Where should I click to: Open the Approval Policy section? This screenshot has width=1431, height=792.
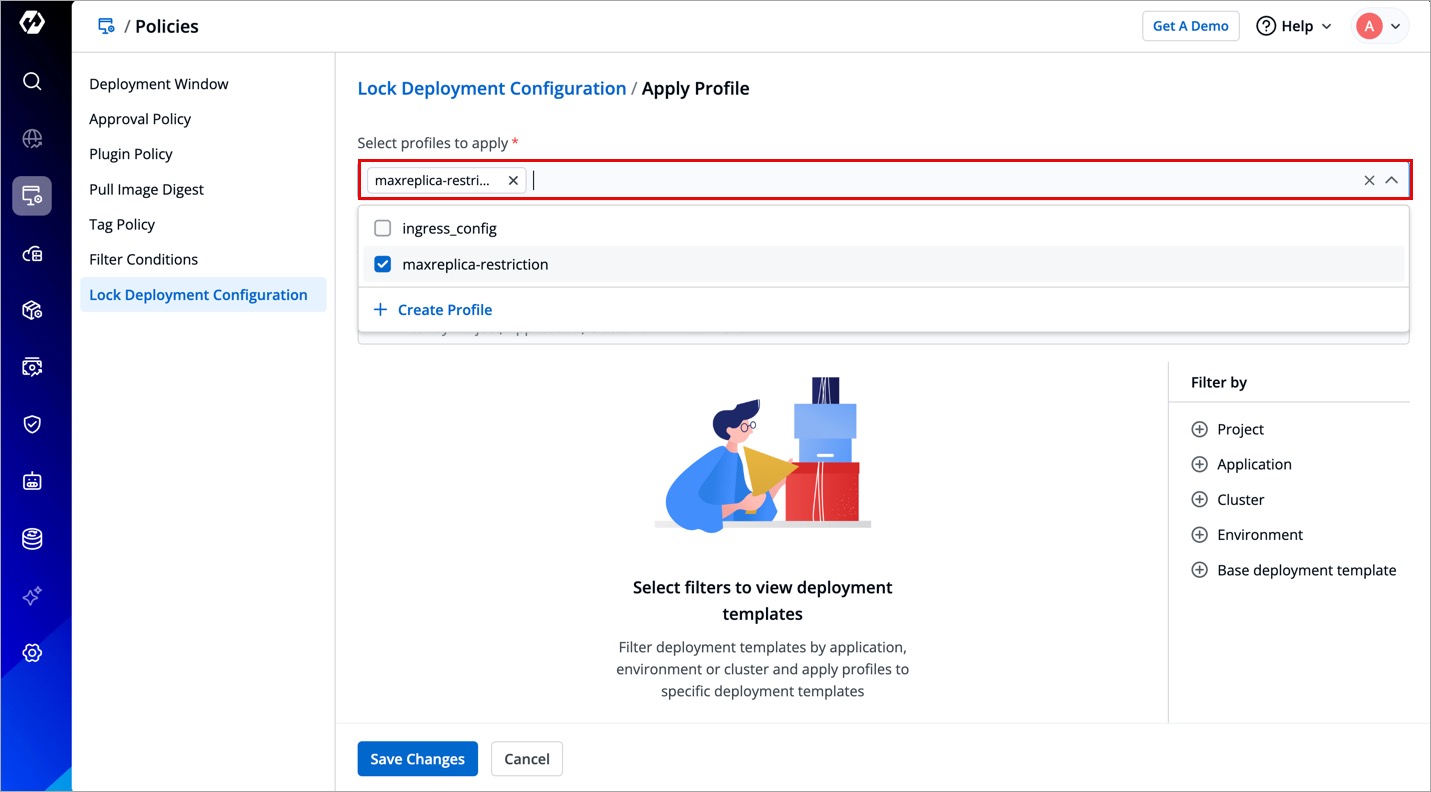tap(140, 119)
